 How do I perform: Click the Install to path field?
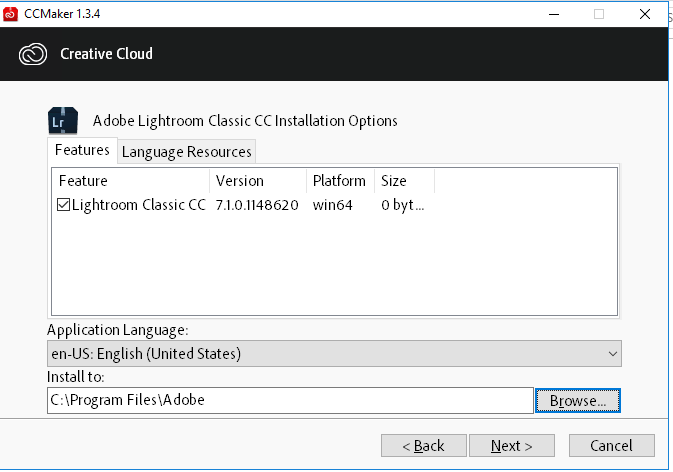point(290,400)
